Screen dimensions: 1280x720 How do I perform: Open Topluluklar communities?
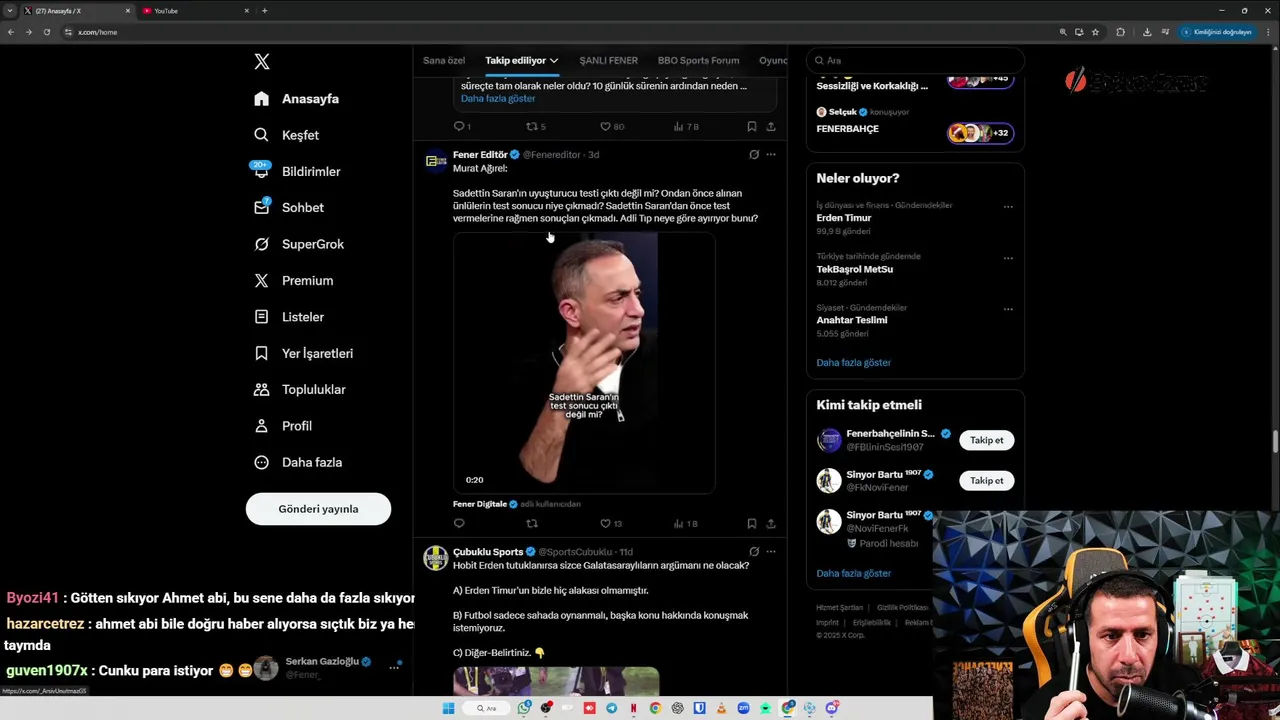300,389
